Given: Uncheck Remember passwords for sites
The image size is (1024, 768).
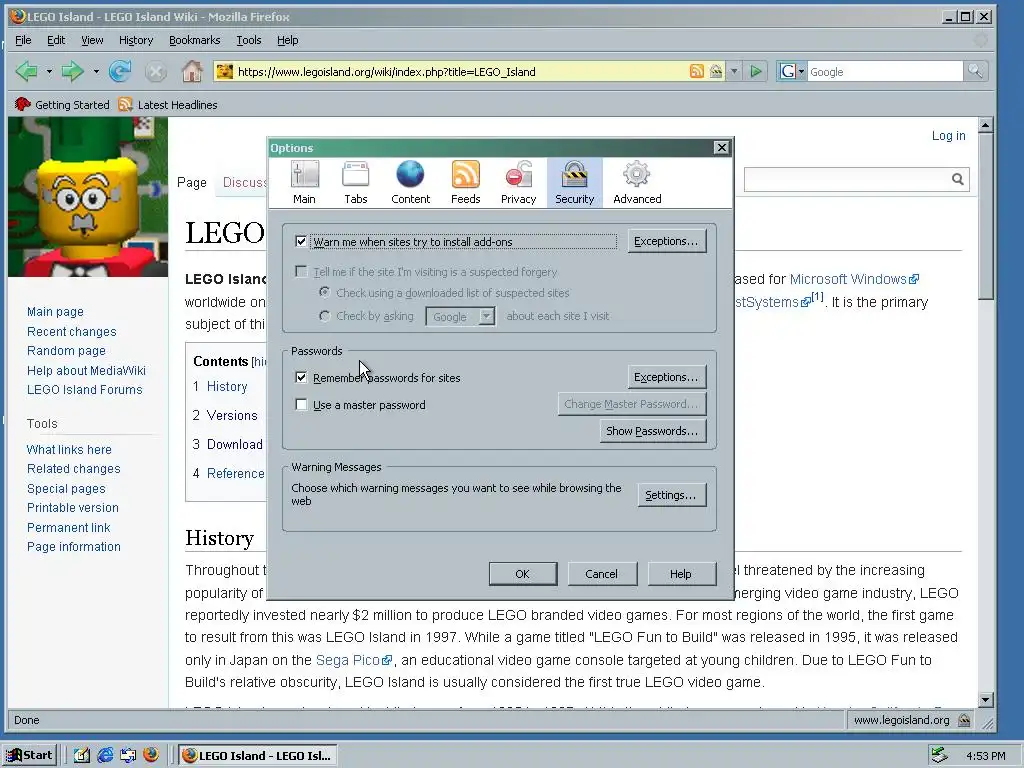Looking at the screenshot, I should [x=301, y=377].
